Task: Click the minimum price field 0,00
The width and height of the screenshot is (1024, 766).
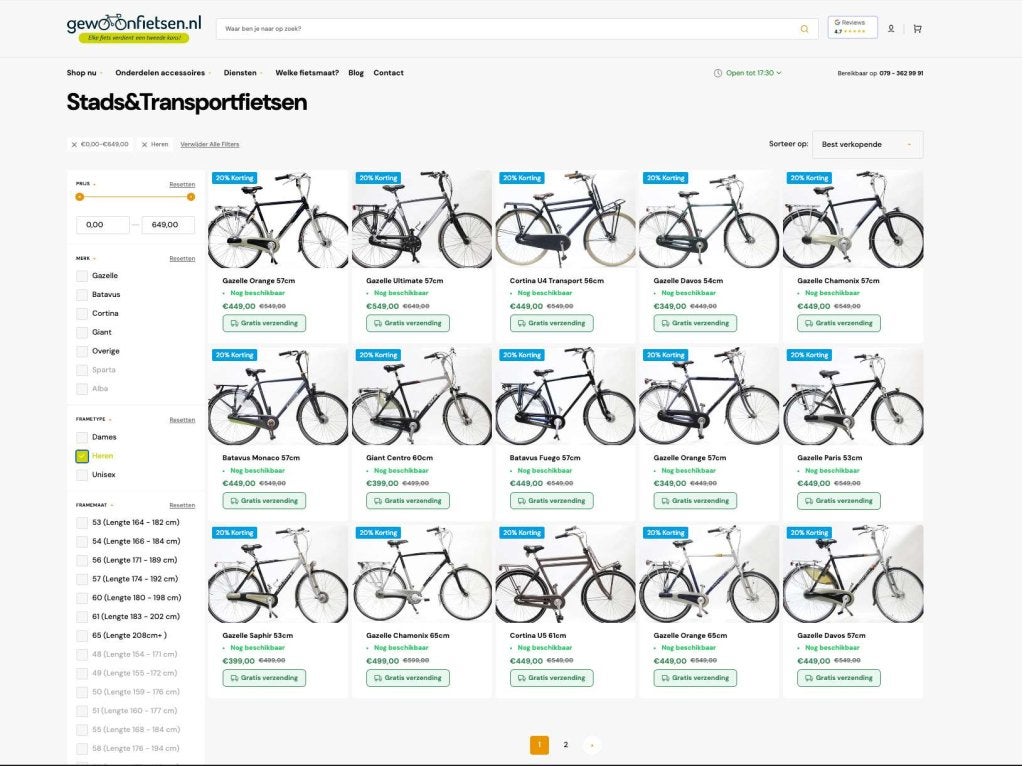Action: point(103,225)
